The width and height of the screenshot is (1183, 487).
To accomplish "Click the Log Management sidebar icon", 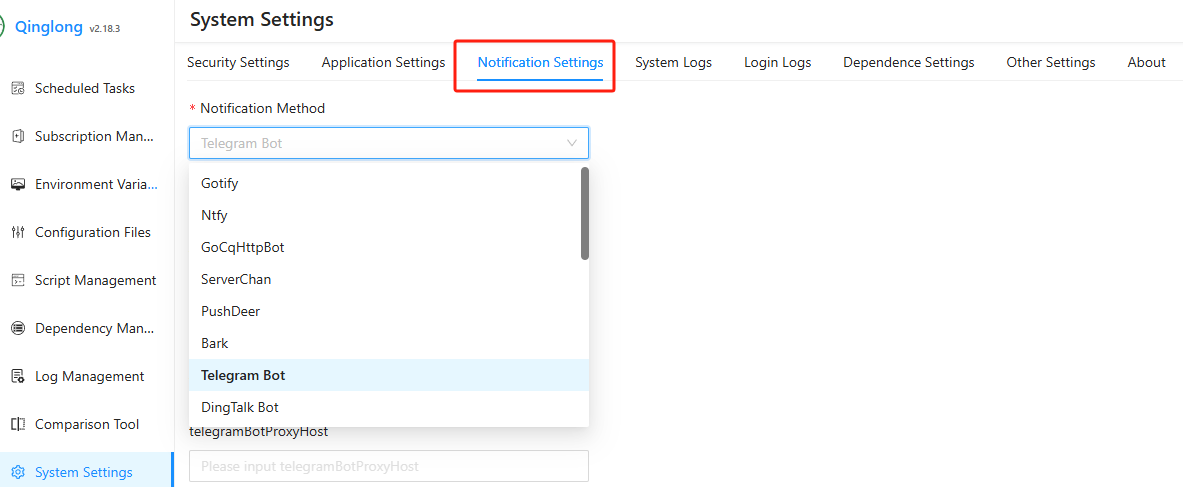I will click(x=17, y=376).
